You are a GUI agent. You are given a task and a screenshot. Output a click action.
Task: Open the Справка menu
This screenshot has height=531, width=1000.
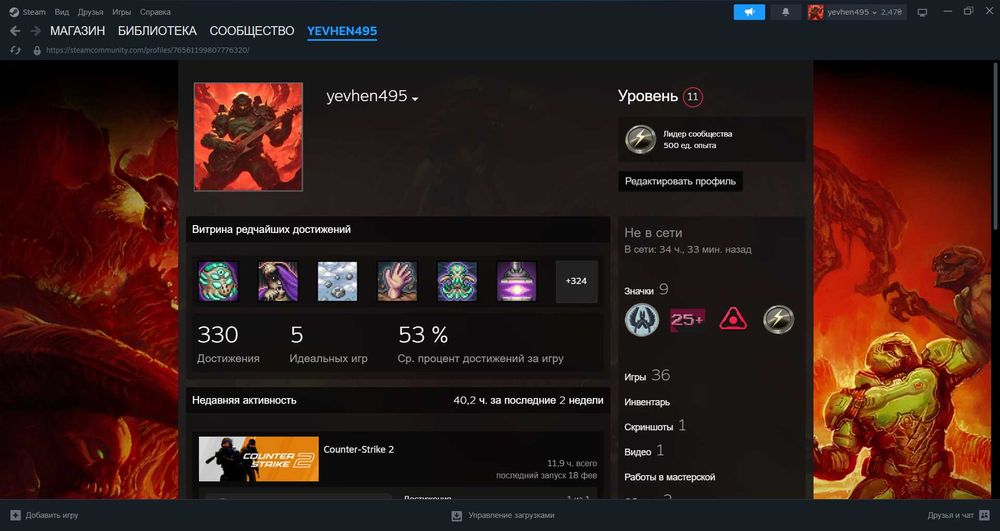tap(155, 12)
